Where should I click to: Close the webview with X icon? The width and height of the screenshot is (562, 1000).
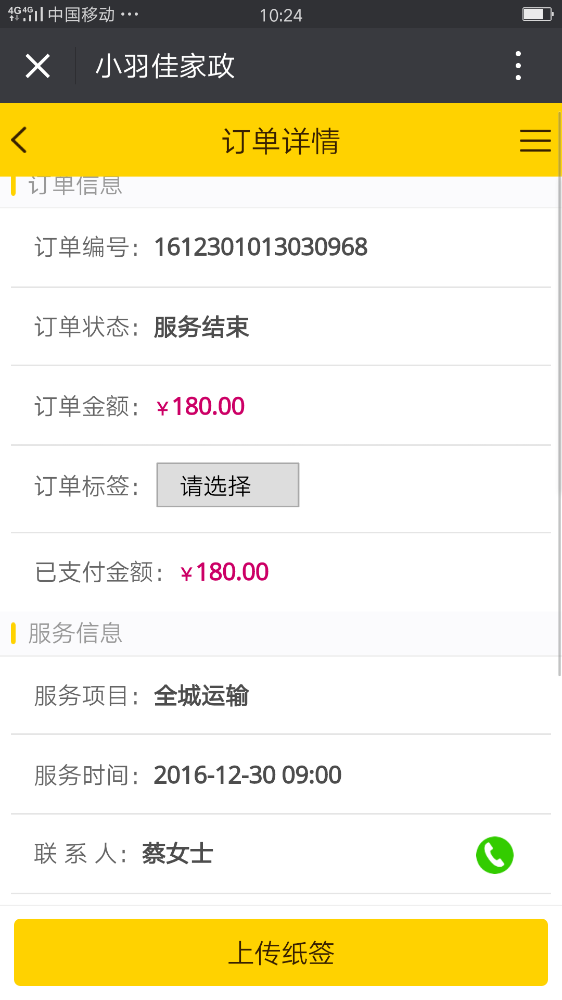tap(38, 66)
